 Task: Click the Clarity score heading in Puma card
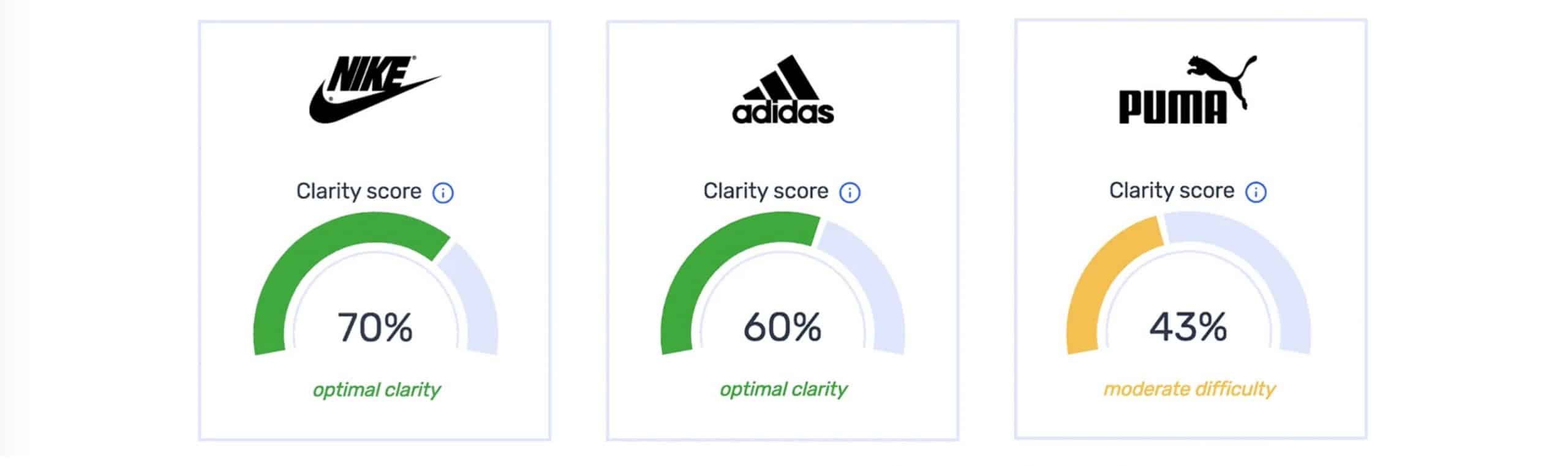pyautogui.click(x=1172, y=190)
